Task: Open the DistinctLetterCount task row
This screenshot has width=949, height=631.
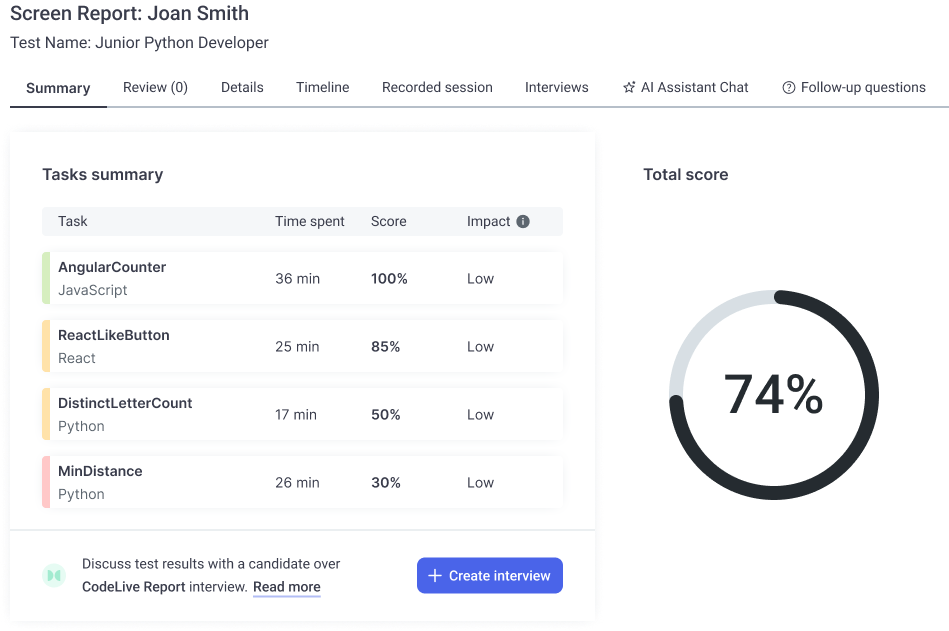Action: pyautogui.click(x=300, y=414)
